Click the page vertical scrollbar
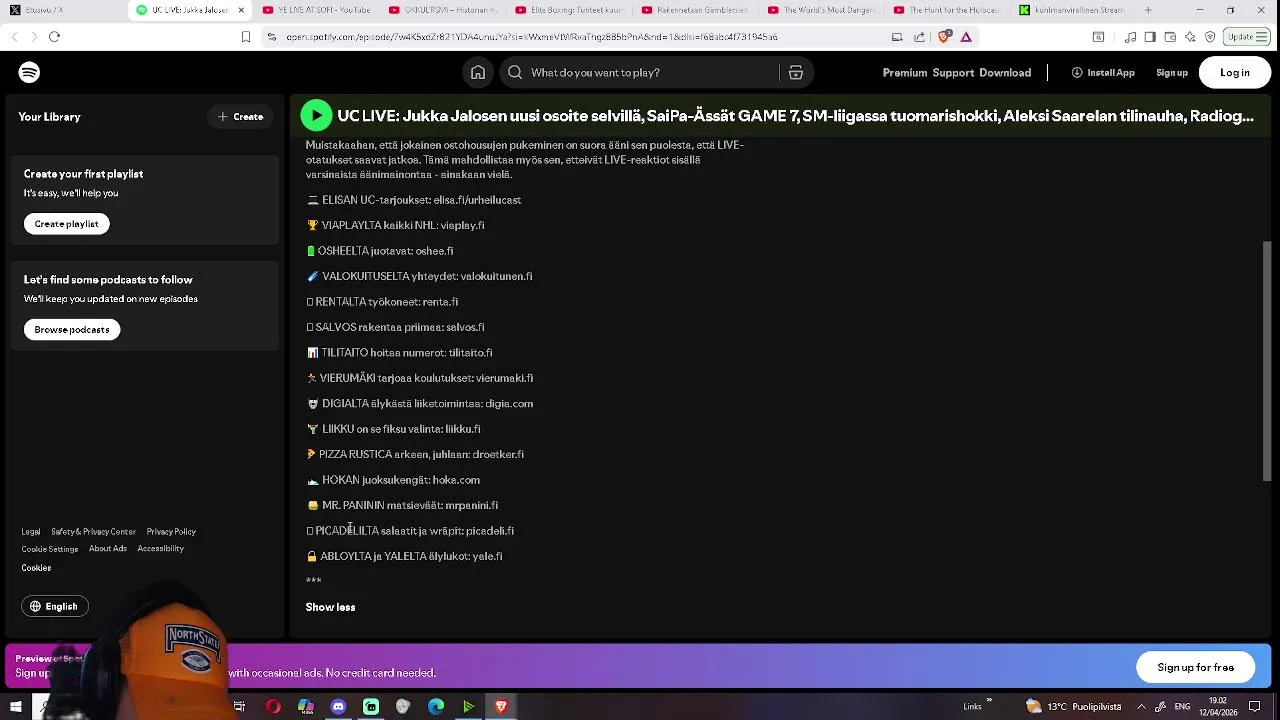Screen dimensions: 1280x720 pos(1268,362)
